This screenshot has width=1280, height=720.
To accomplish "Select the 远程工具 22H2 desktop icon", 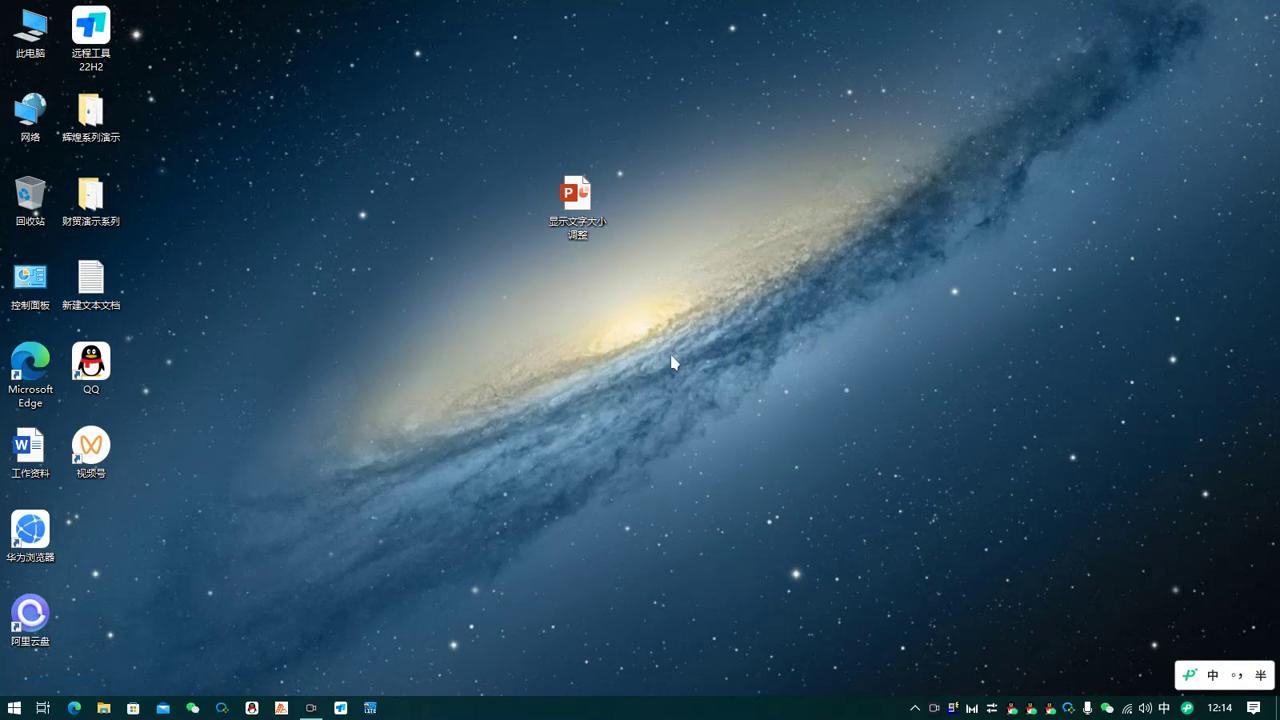I will pos(91,26).
